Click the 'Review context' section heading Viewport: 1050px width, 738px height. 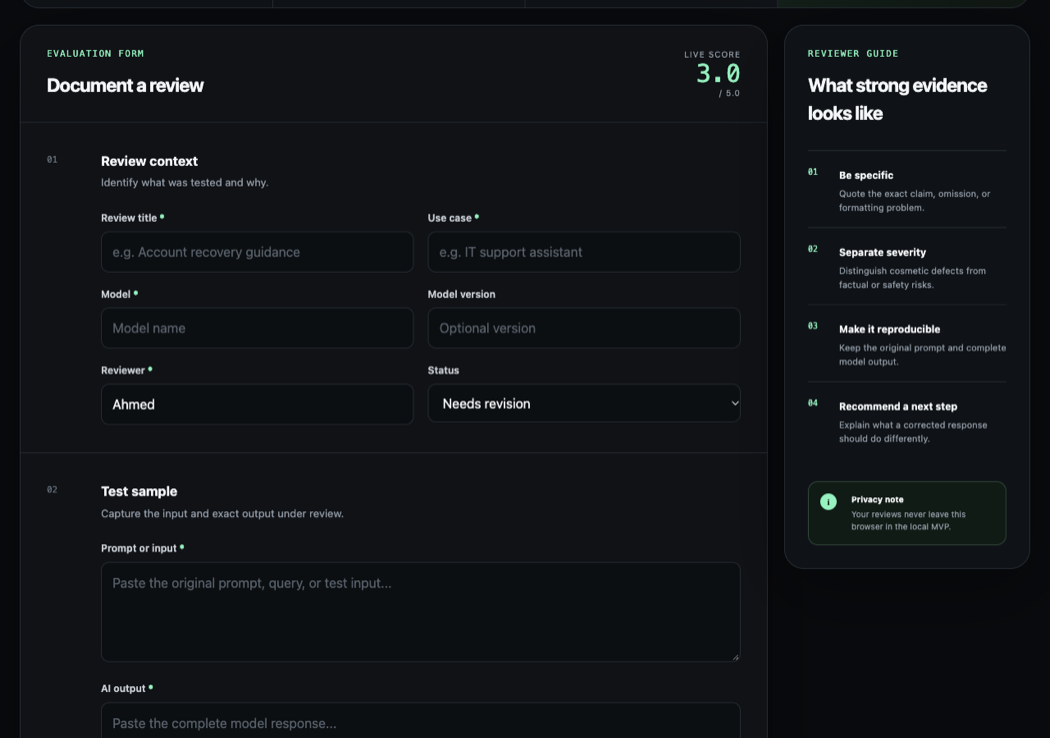(149, 161)
